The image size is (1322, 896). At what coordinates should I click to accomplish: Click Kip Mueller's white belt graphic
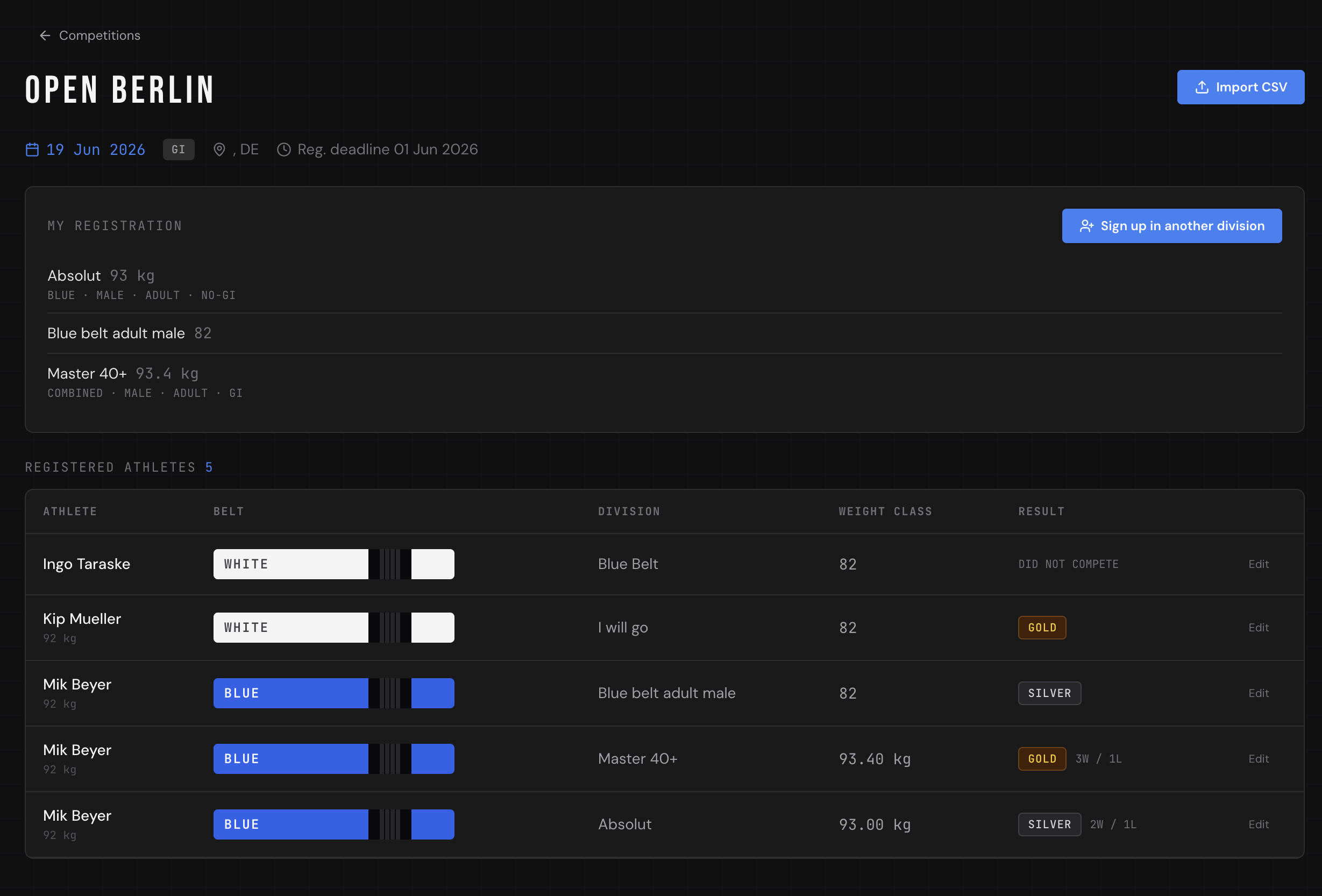click(334, 628)
